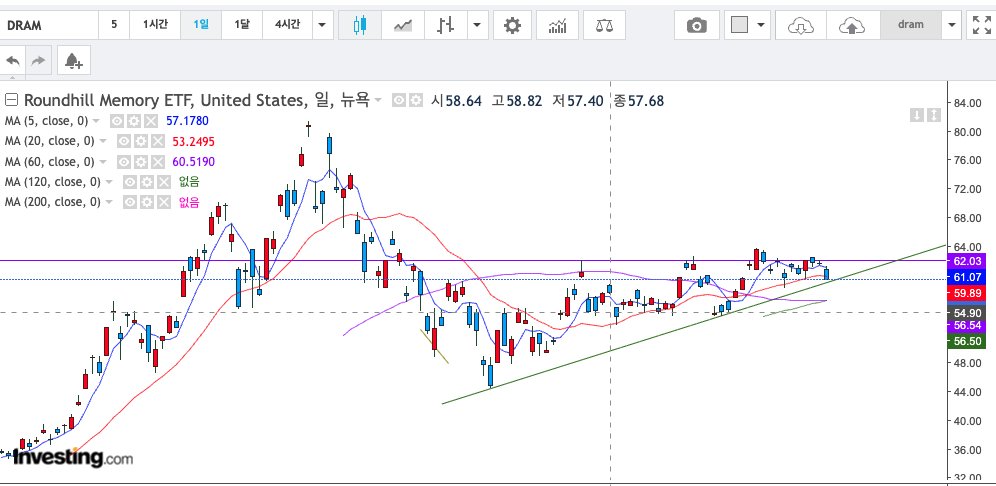
Task: Remove the MA 120 indicator
Action: point(164,182)
